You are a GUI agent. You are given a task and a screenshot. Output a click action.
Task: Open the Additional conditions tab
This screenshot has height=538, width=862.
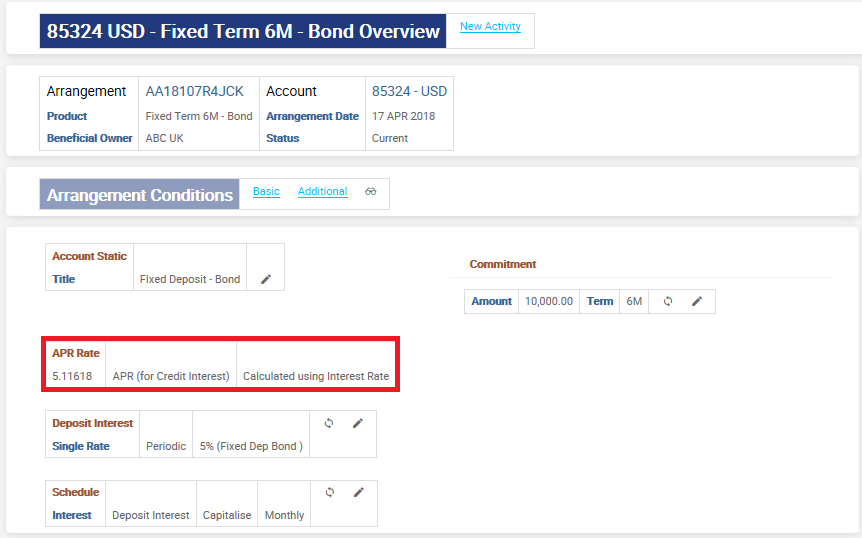click(x=322, y=191)
